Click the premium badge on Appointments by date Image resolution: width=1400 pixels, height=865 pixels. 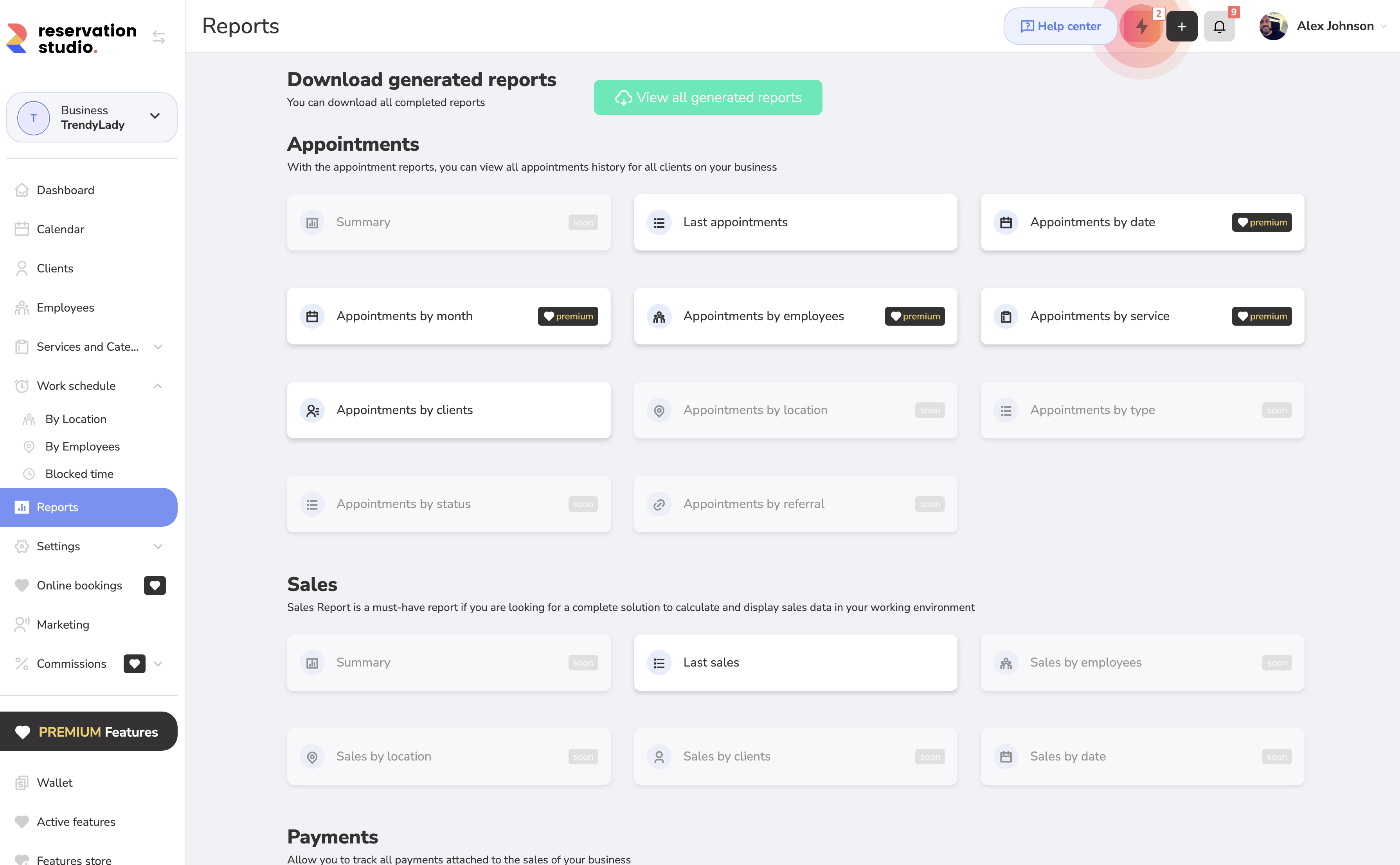pos(1261,223)
